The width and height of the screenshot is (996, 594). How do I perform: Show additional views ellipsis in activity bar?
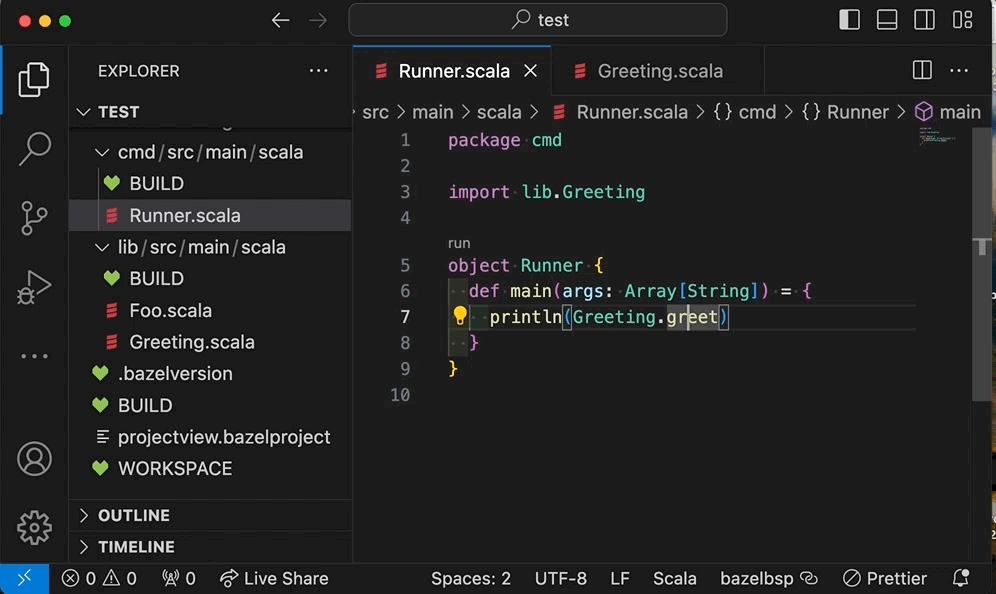coord(34,356)
